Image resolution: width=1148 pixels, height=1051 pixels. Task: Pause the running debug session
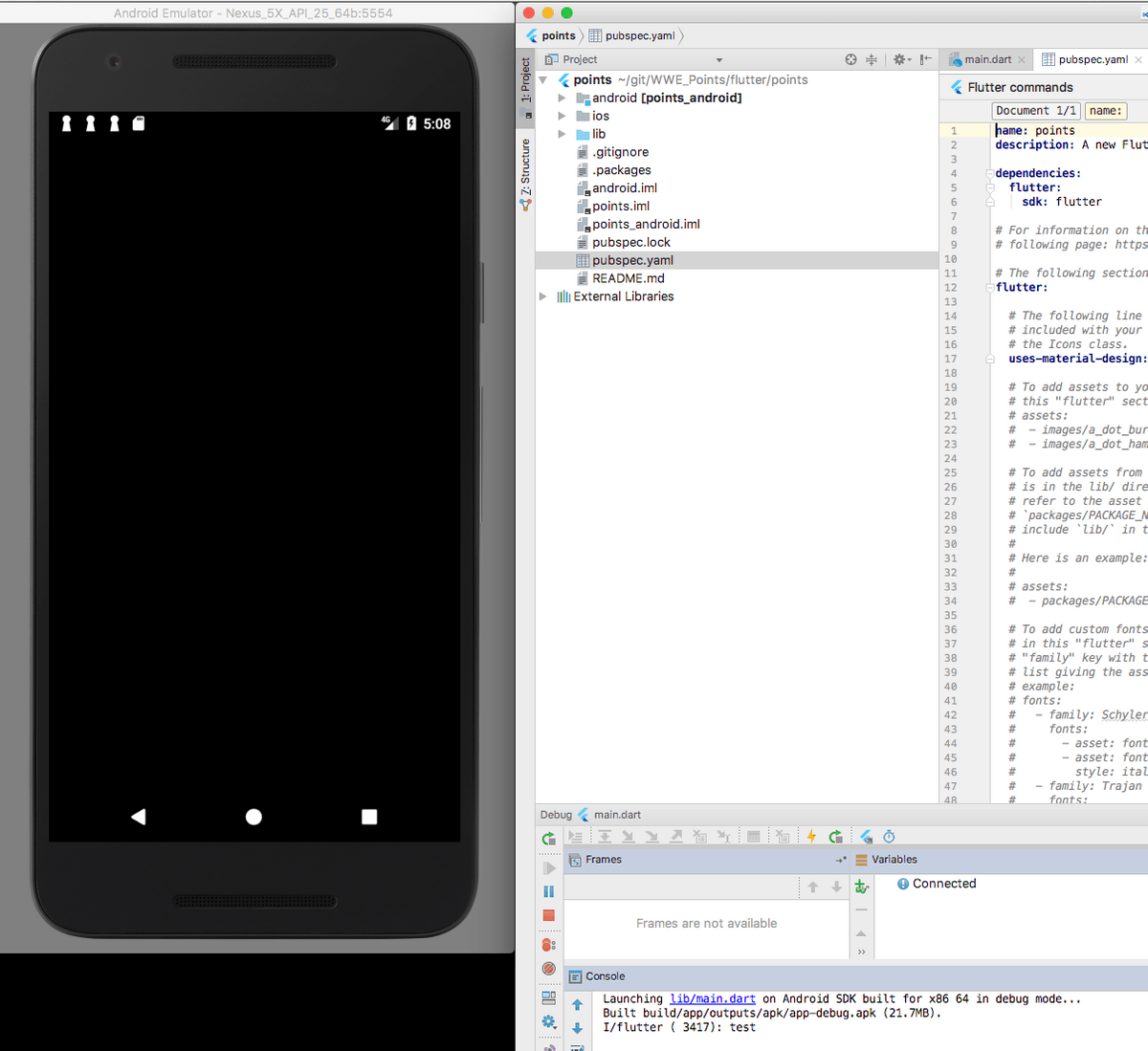pos(549,890)
